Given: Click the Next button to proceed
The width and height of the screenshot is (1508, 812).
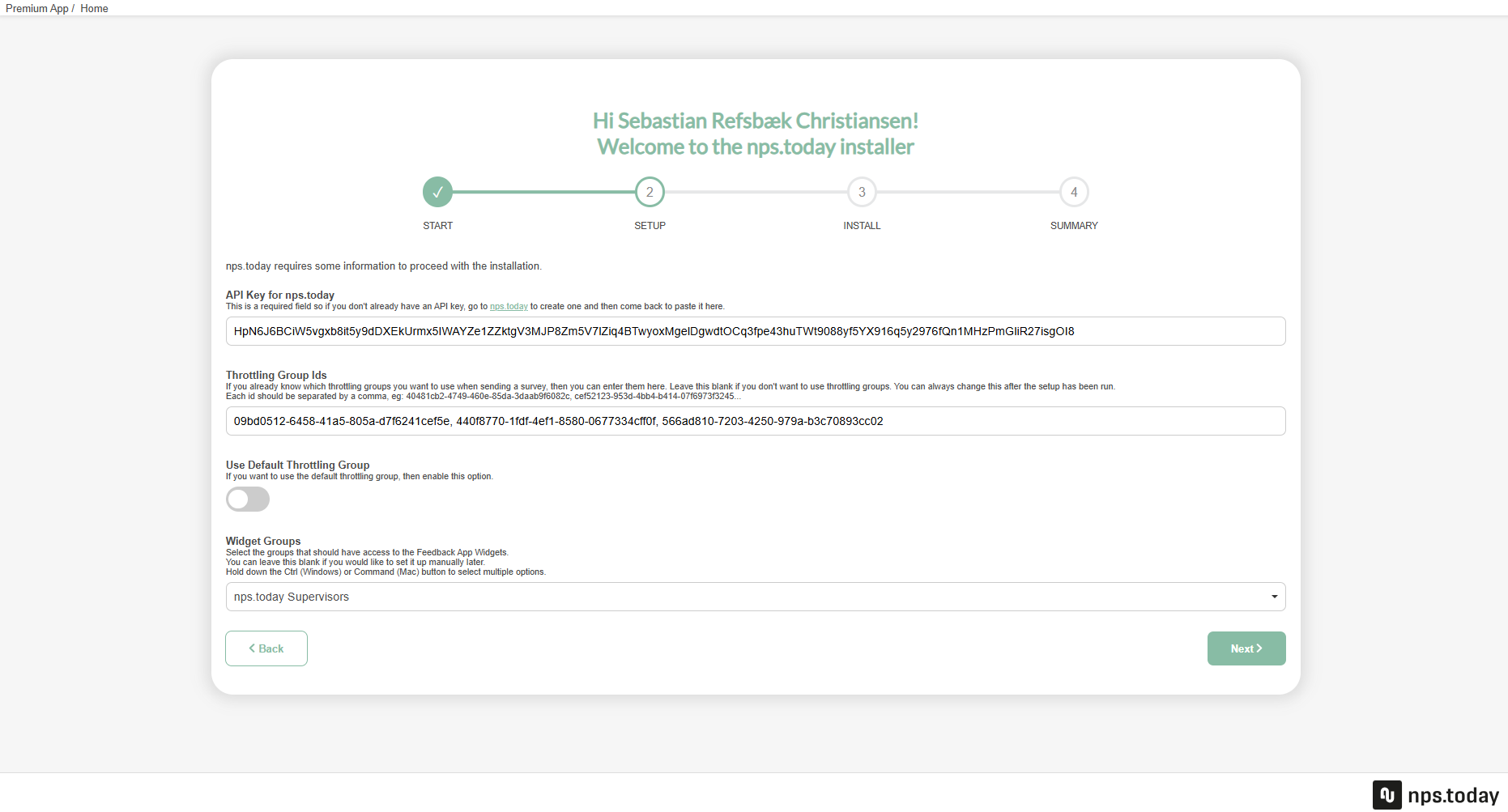Looking at the screenshot, I should pos(1246,648).
